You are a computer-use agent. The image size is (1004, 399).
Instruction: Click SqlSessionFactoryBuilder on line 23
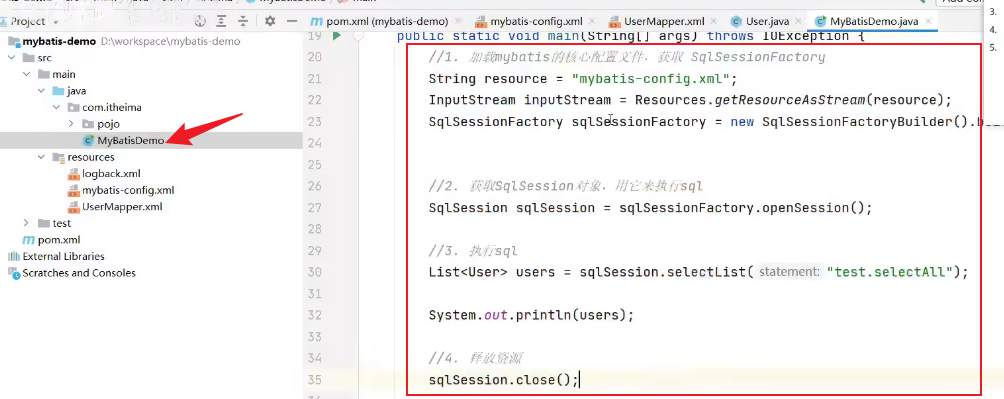coord(857,122)
